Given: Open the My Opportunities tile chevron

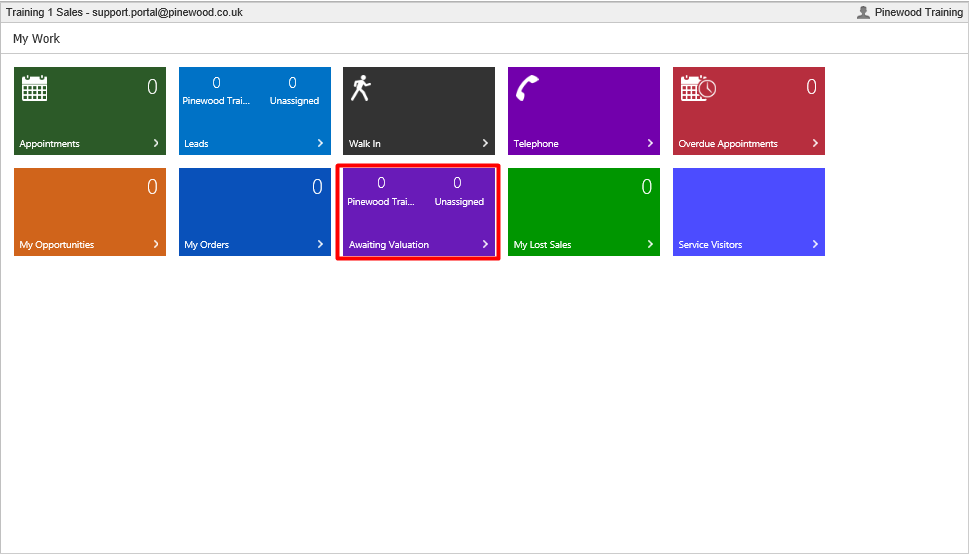Looking at the screenshot, I should coord(156,244).
